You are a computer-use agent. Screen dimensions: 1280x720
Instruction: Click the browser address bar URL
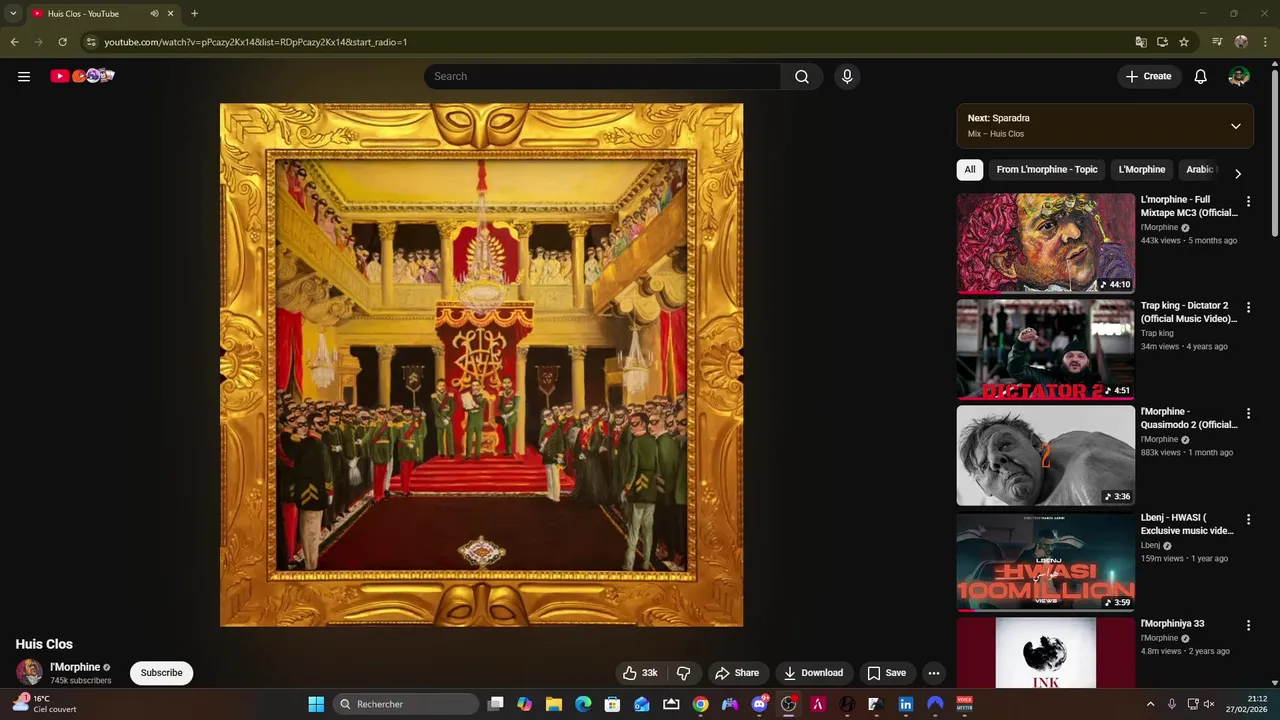[x=255, y=42]
